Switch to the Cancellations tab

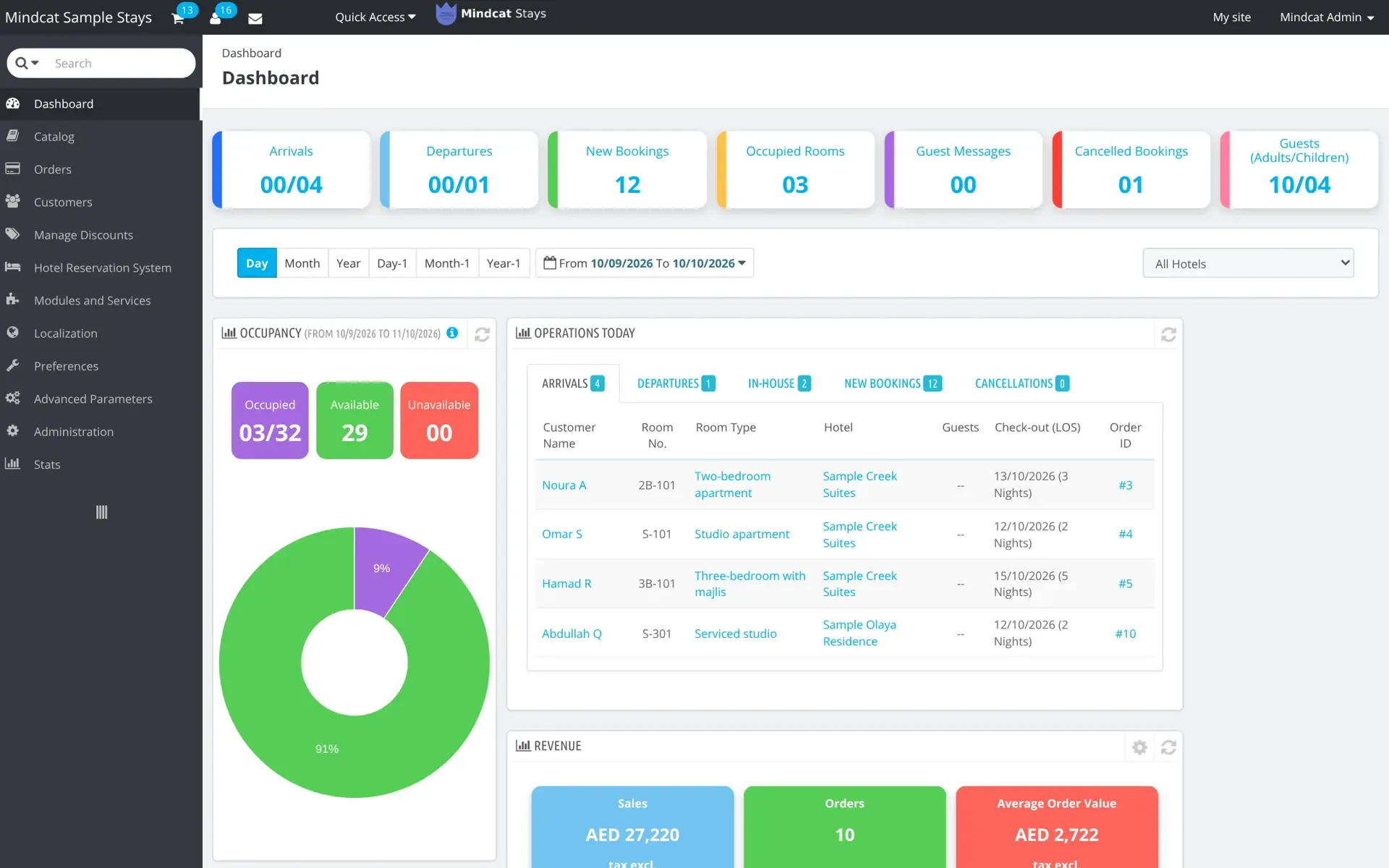(x=1021, y=383)
